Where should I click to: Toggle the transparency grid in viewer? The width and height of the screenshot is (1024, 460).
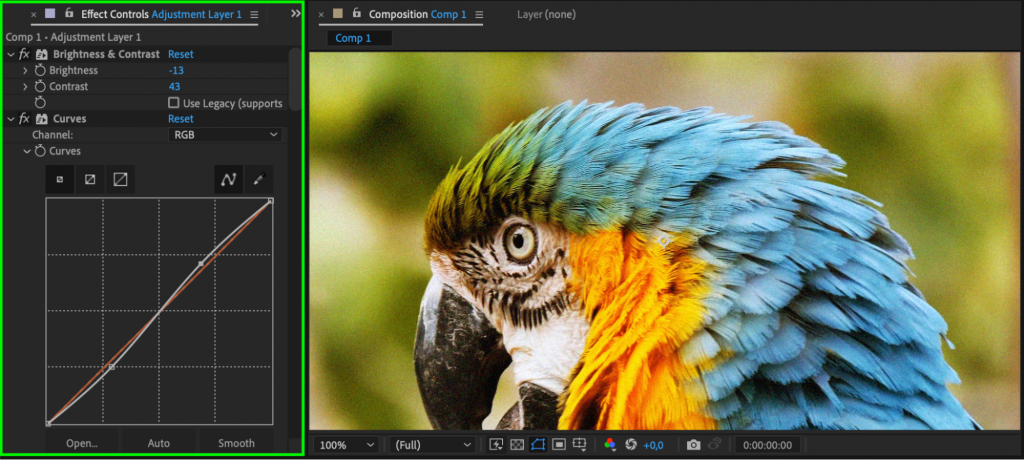[x=517, y=444]
